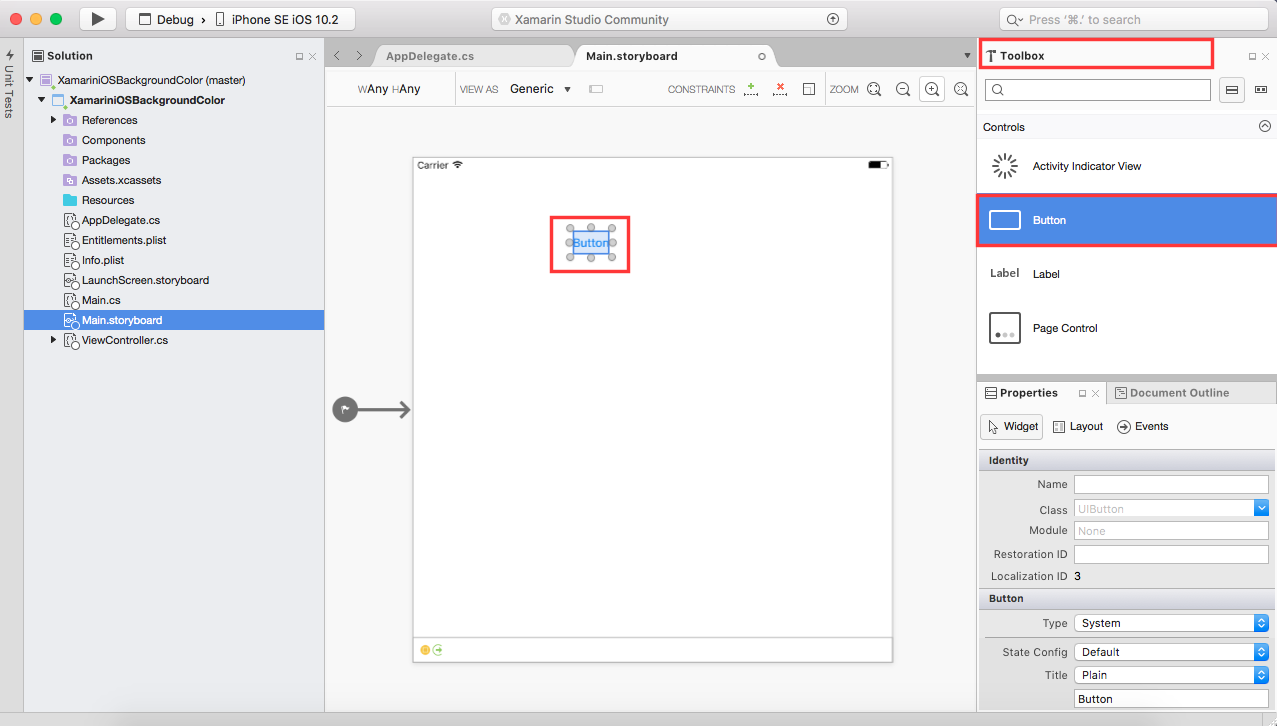Image resolution: width=1277 pixels, height=726 pixels.
Task: Select the Label control in Toolbox
Action: pos(1127,274)
